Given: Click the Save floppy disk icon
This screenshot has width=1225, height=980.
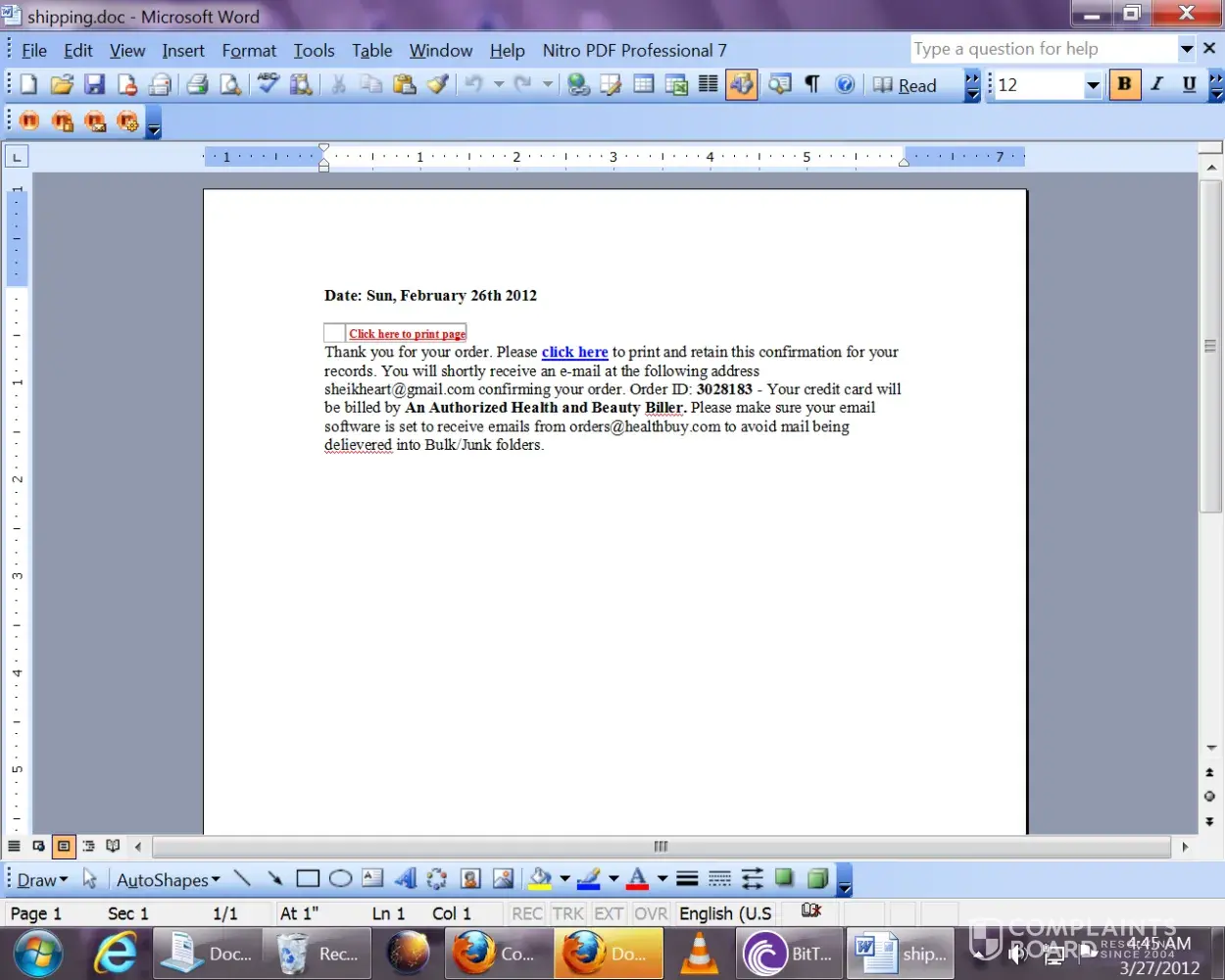Looking at the screenshot, I should 94,85.
